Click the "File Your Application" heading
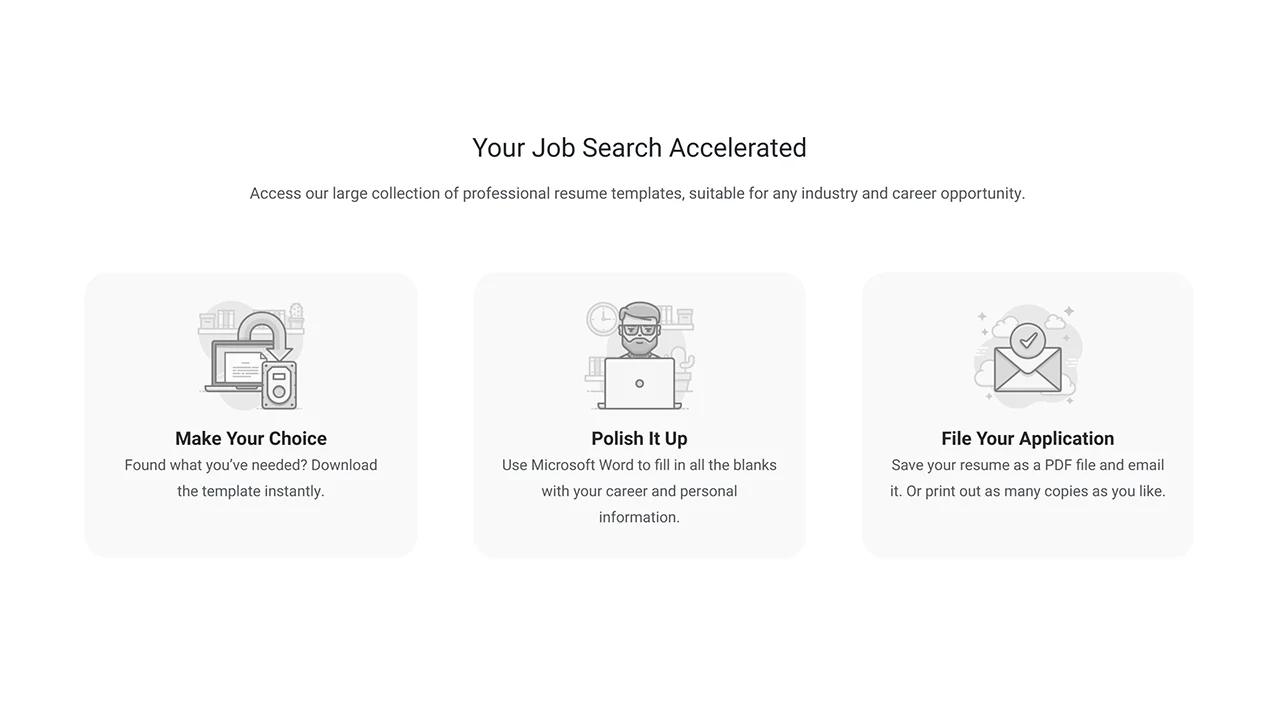Image resolution: width=1280 pixels, height=720 pixels. pyautogui.click(x=1027, y=438)
